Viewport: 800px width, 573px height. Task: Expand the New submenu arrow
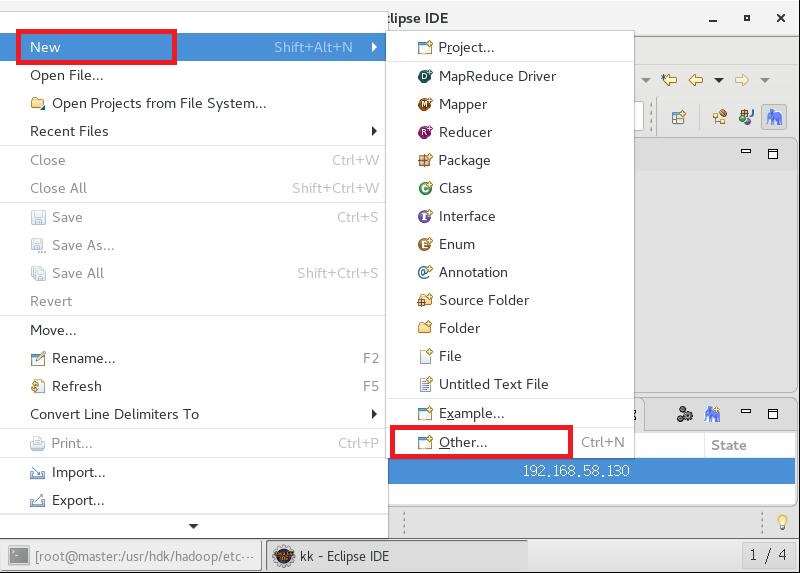(374, 47)
